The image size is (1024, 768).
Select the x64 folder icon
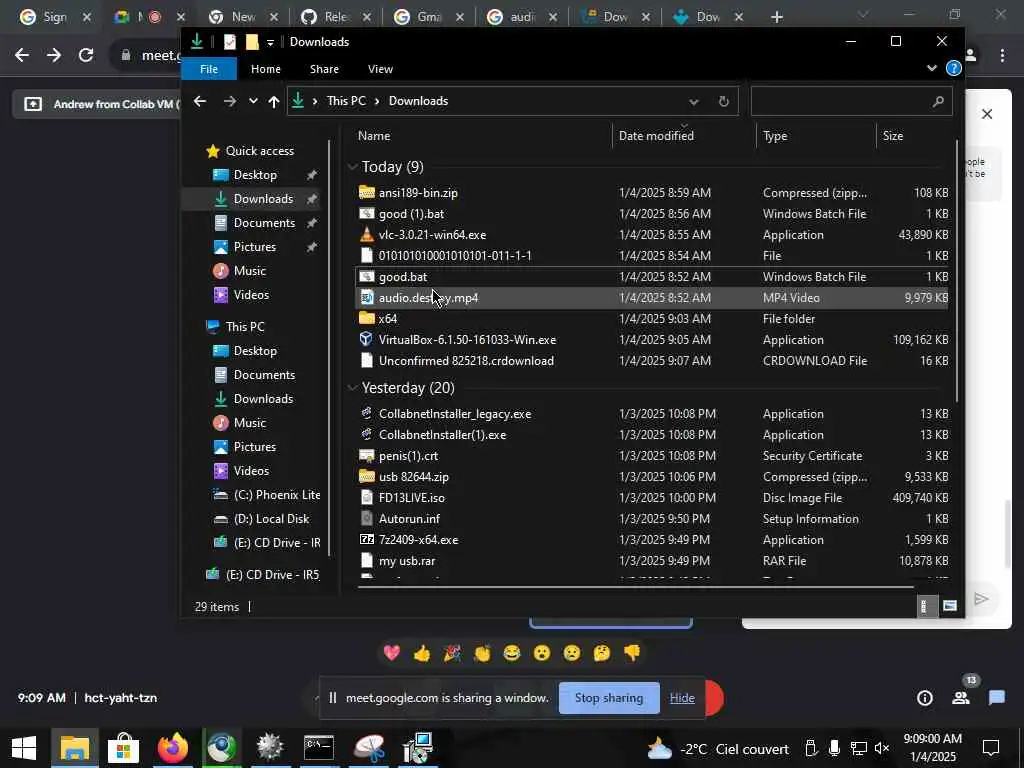pos(366,319)
